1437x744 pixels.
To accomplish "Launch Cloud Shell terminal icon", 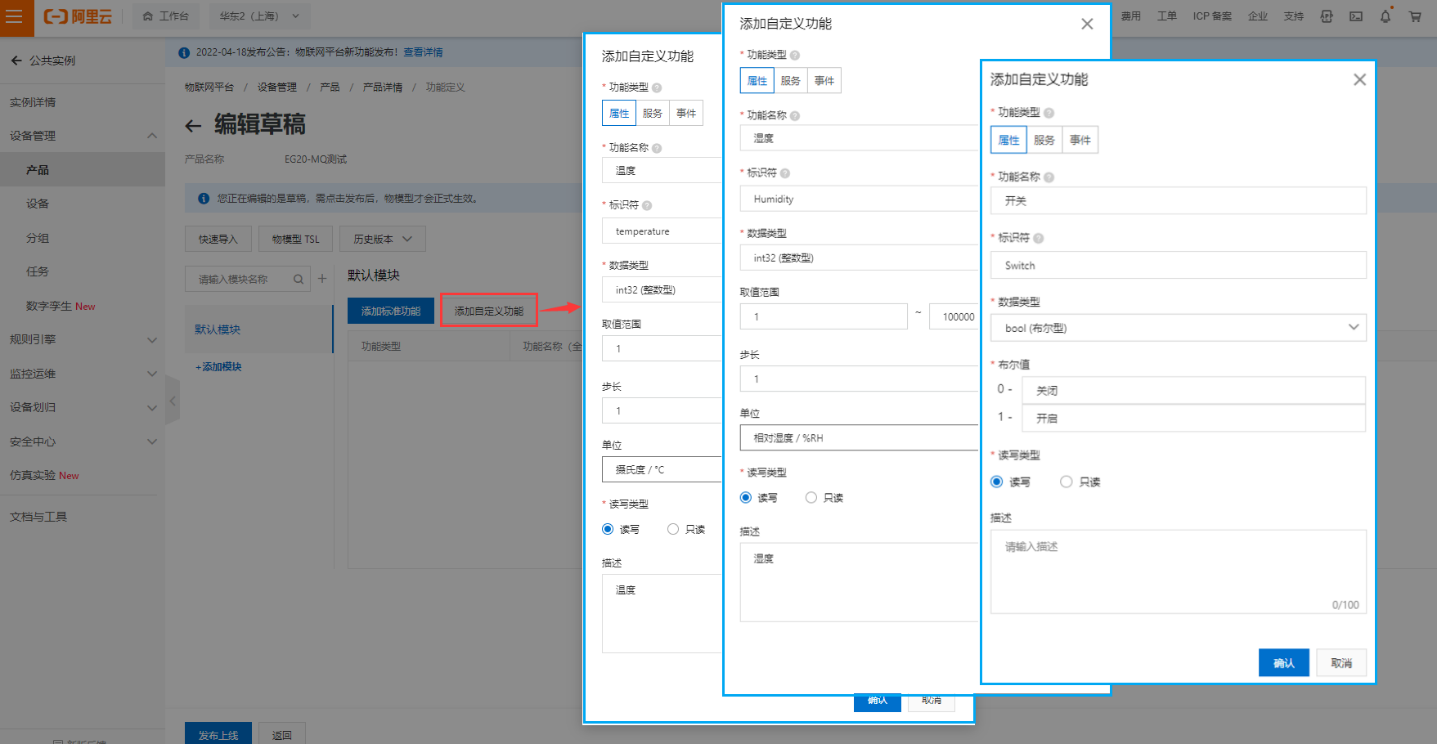I will click(x=1356, y=16).
